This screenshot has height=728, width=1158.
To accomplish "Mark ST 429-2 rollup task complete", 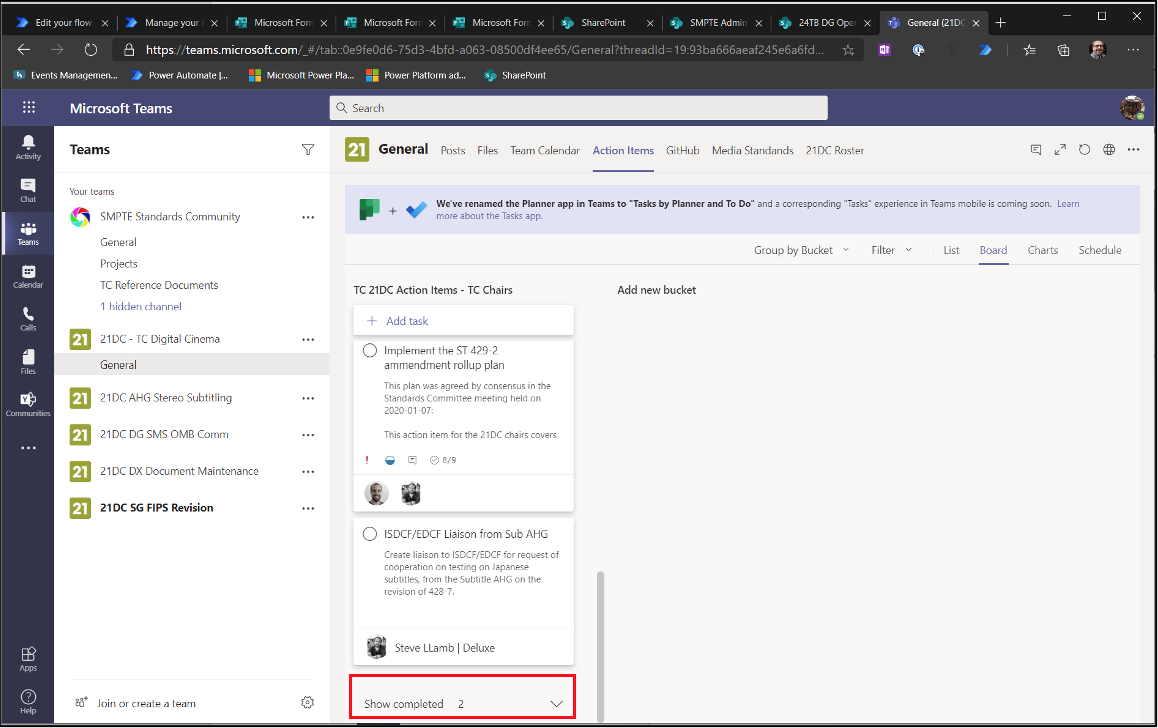I will 370,351.
